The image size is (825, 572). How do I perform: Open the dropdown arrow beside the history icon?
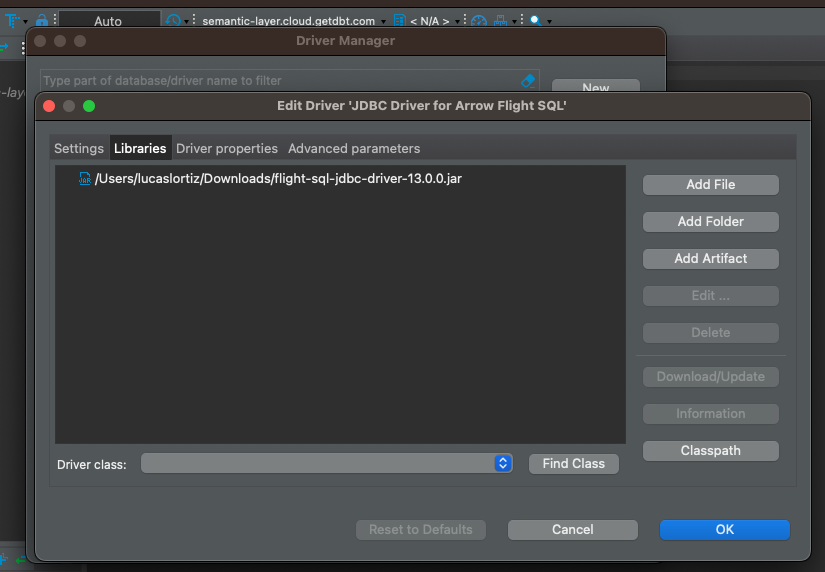(186, 22)
